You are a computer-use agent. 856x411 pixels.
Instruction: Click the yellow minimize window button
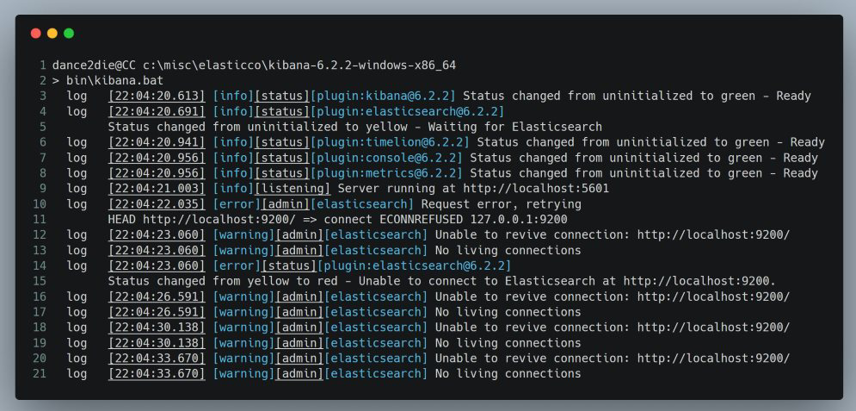52,33
